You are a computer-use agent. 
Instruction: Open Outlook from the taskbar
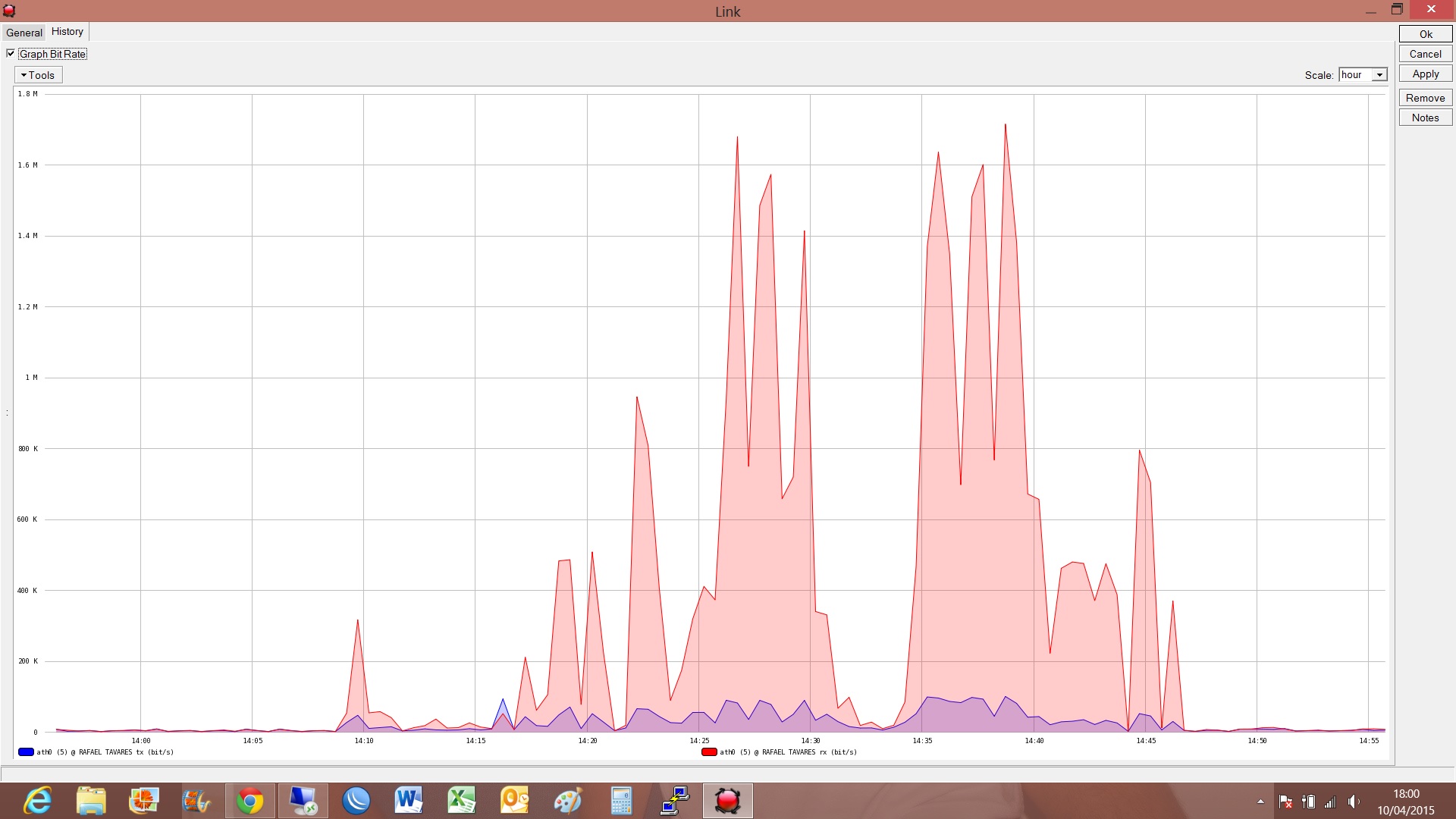pos(514,801)
